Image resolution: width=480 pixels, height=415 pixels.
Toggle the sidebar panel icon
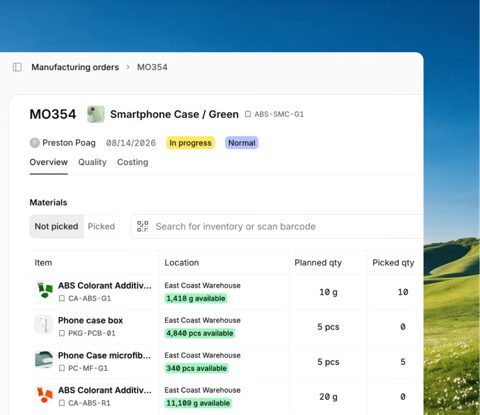tap(17, 67)
